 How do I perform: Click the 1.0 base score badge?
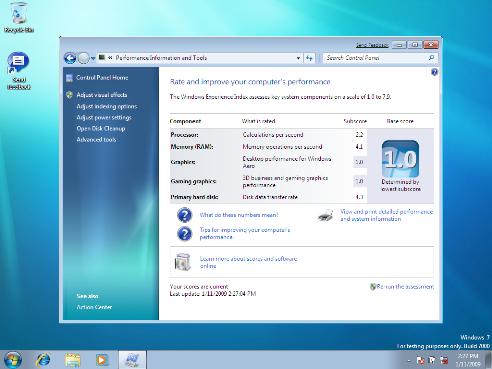pyautogui.click(x=400, y=159)
